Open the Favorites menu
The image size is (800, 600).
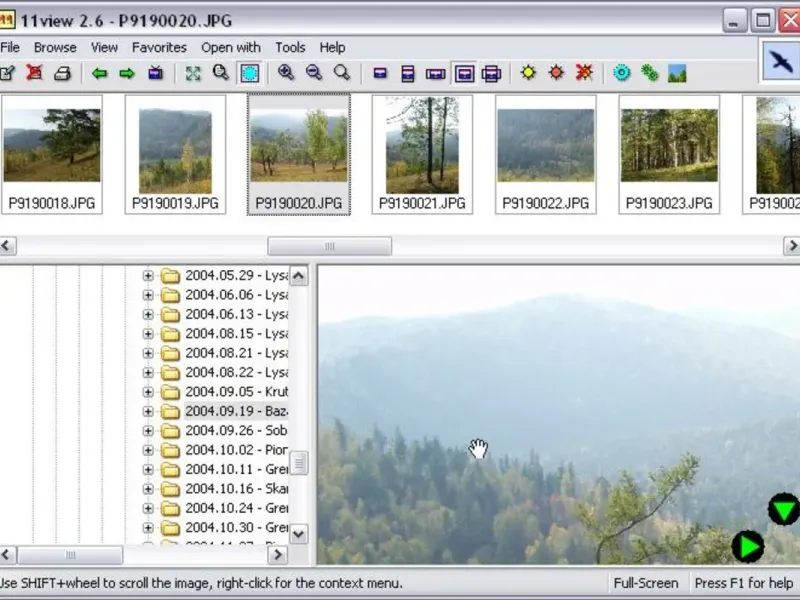[x=159, y=47]
